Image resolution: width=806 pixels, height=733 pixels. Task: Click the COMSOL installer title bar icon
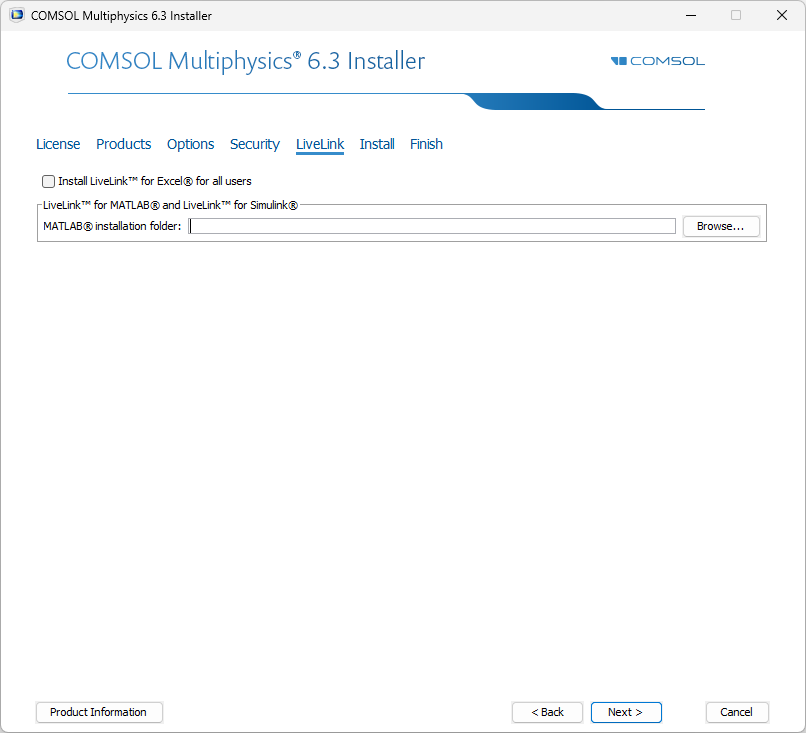[17, 15]
